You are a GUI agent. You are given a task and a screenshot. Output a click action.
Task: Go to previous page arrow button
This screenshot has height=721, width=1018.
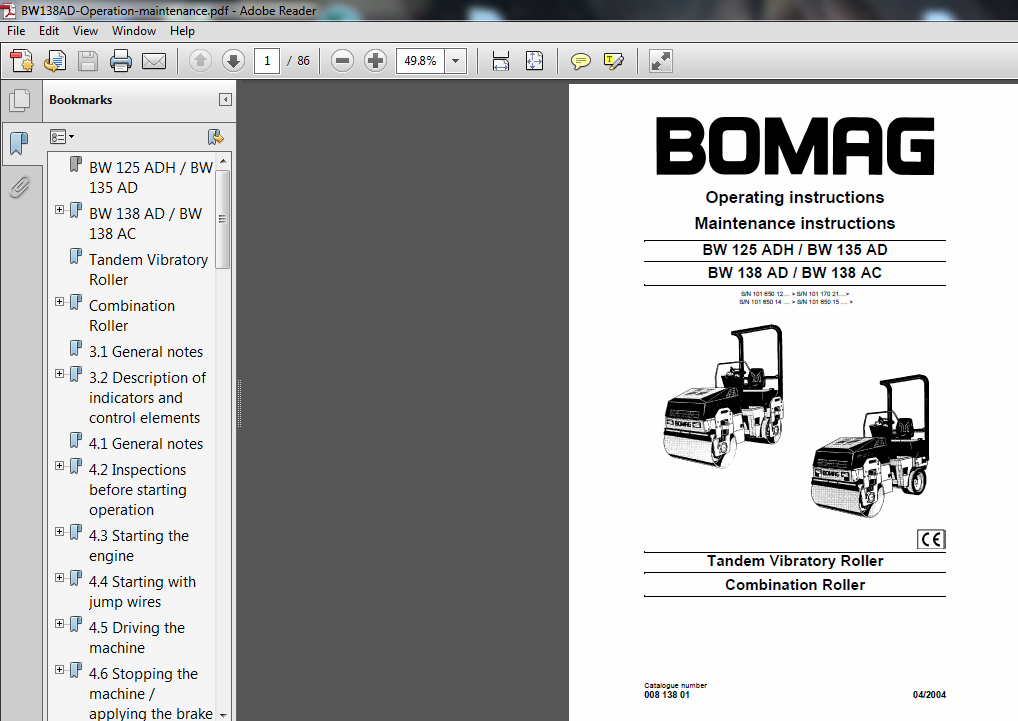[200, 61]
